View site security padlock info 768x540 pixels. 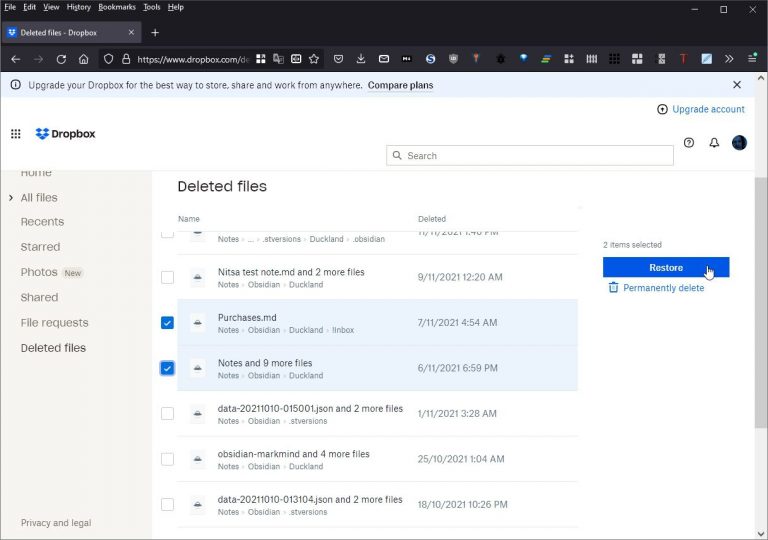(126, 59)
